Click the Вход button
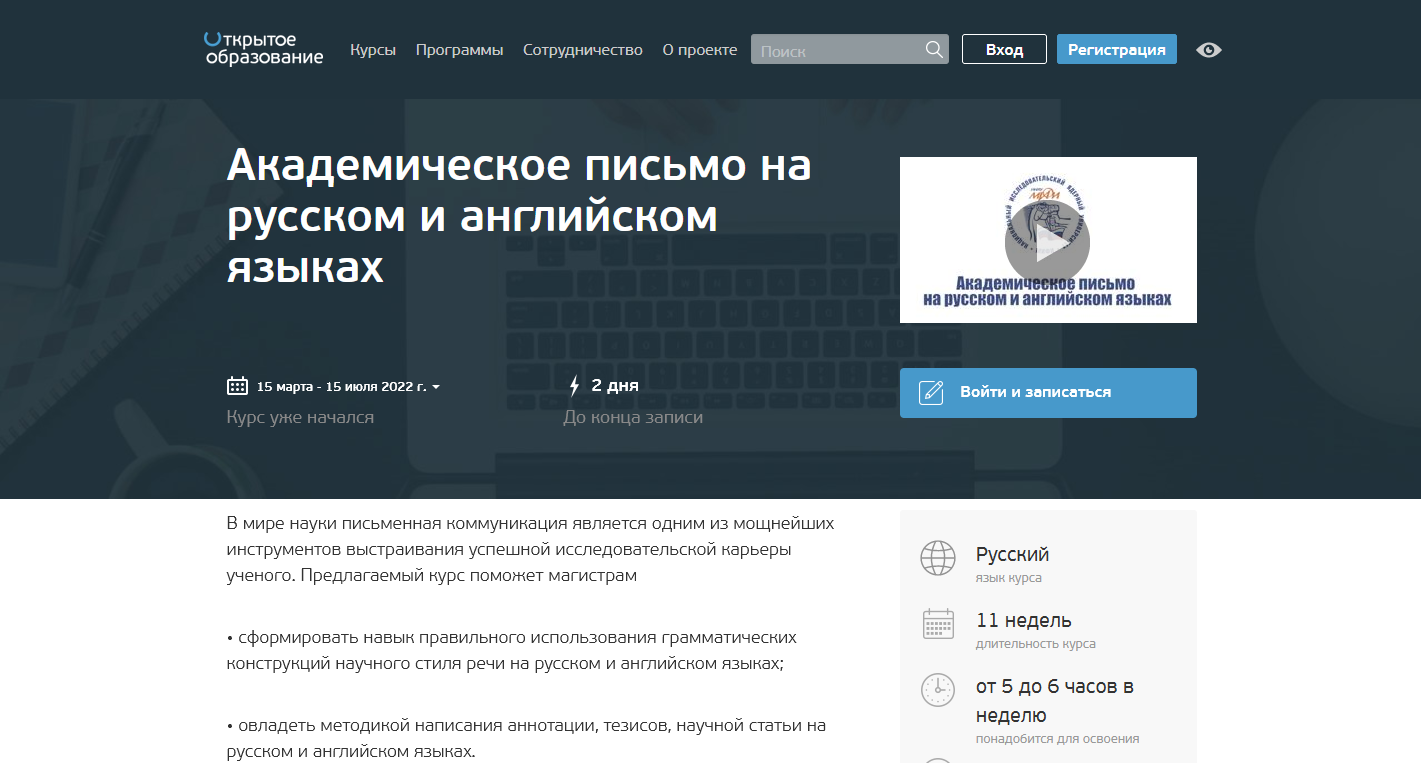Viewport: 1421px width, 763px height. [1003, 48]
